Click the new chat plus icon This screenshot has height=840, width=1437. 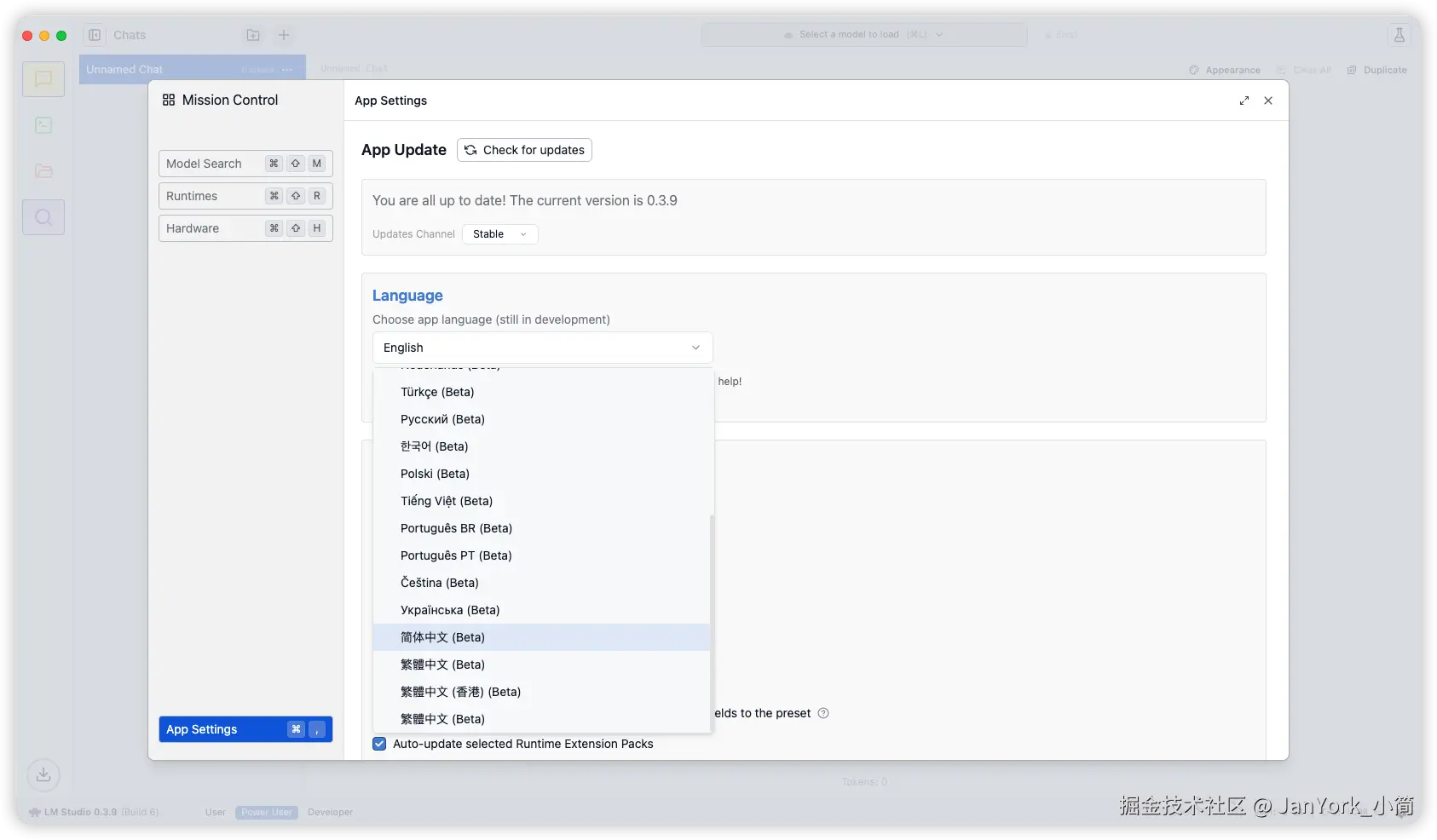[284, 35]
